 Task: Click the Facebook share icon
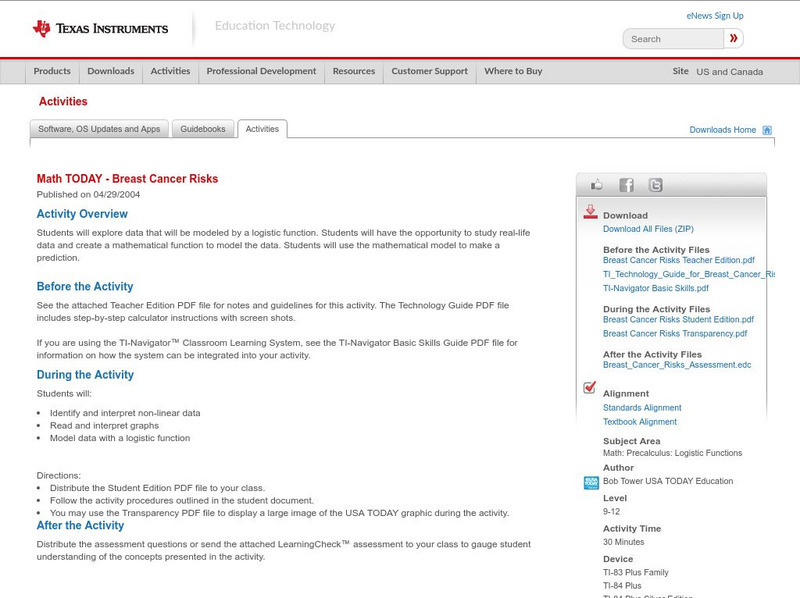pos(626,185)
